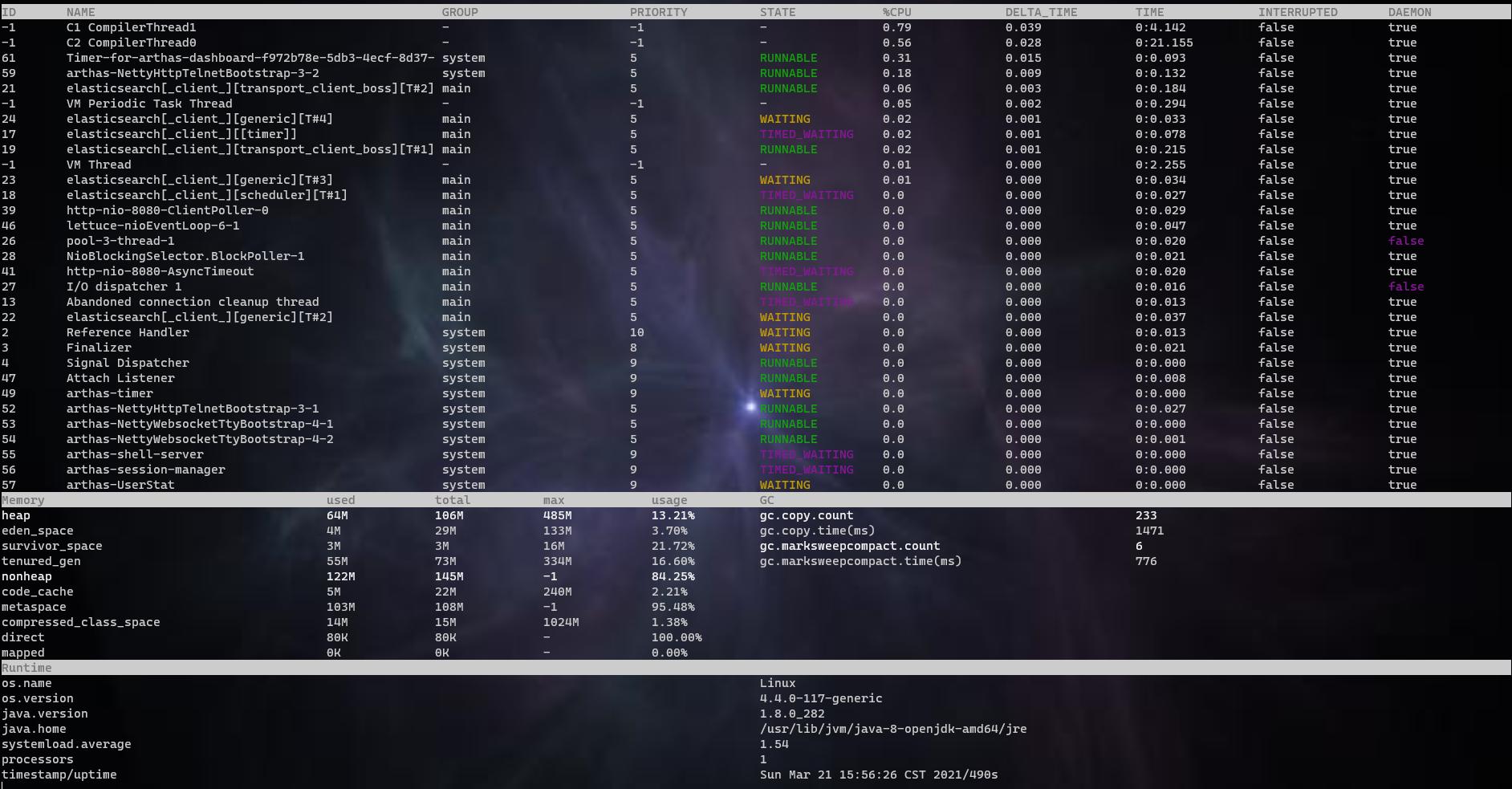The width and height of the screenshot is (1512, 789).
Task: Click the "Memory" section header
Action: (23, 500)
